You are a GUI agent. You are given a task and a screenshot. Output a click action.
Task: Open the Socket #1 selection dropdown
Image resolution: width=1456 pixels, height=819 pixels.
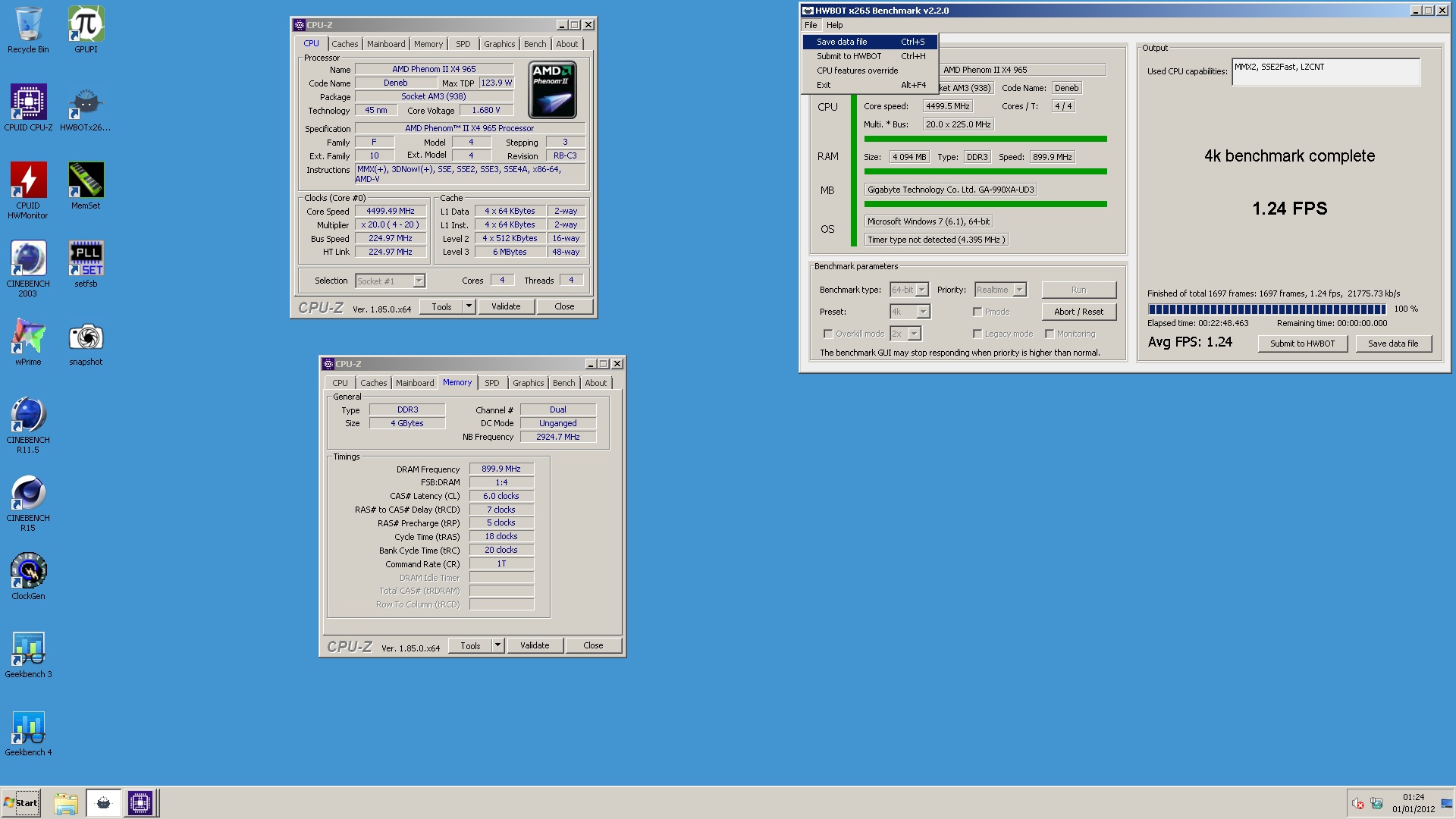coord(419,281)
